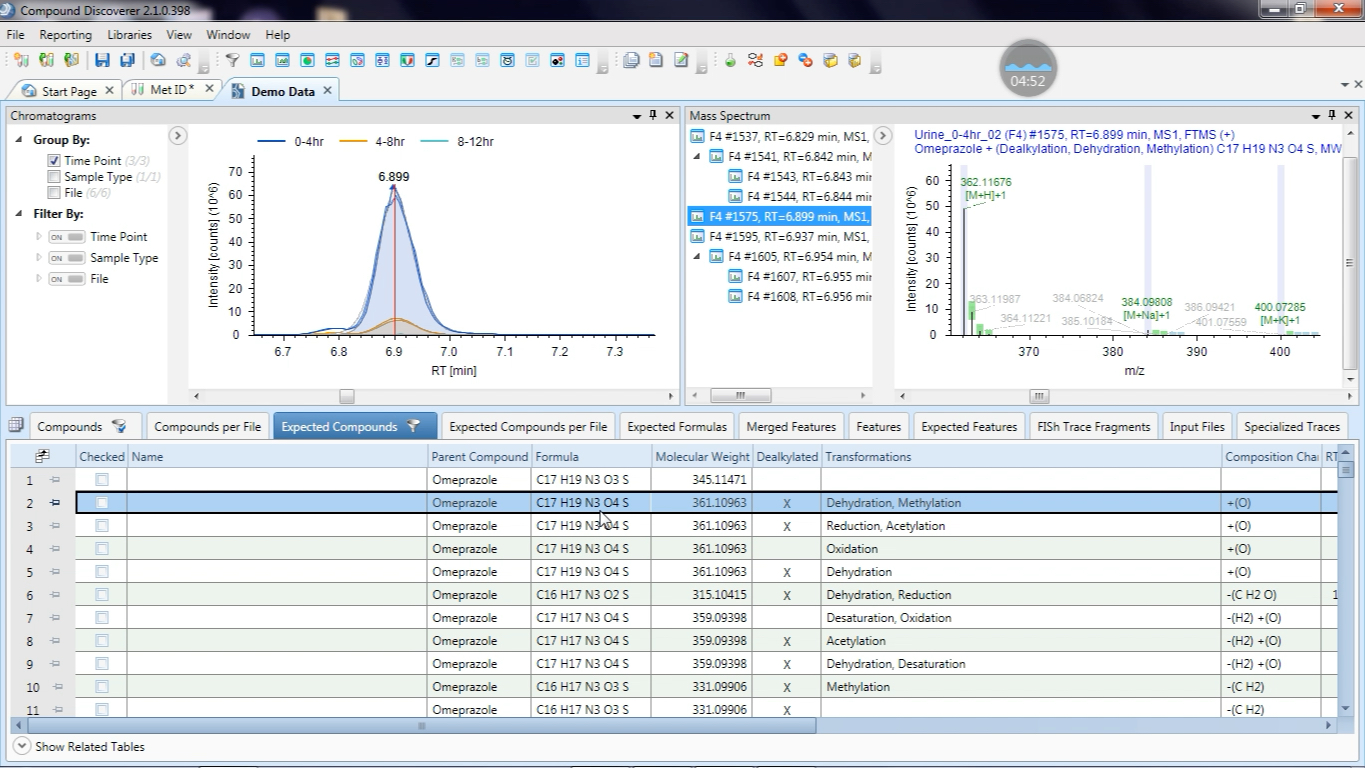
Task: Toggle the File filter ON switch
Action: tap(66, 279)
